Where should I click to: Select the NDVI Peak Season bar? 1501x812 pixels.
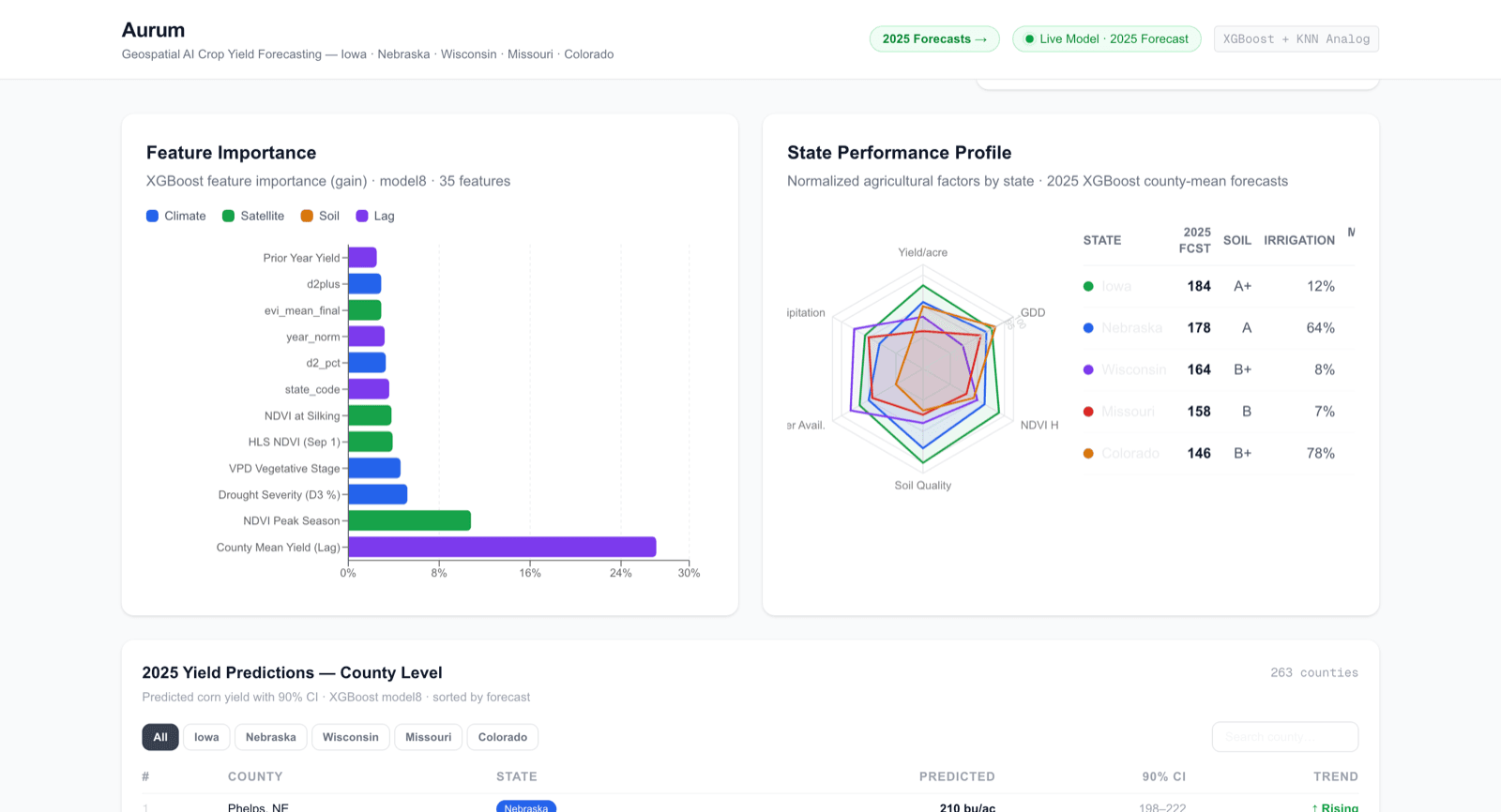click(x=409, y=520)
